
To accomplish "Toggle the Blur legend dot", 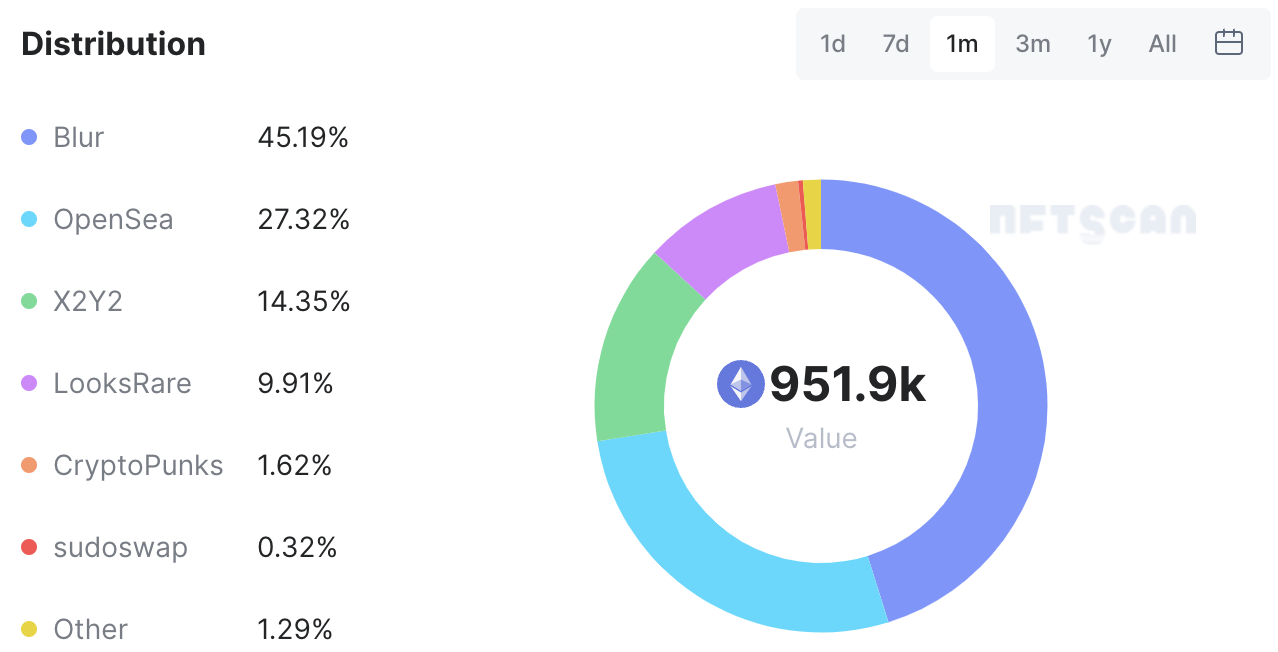I will pos(29,137).
